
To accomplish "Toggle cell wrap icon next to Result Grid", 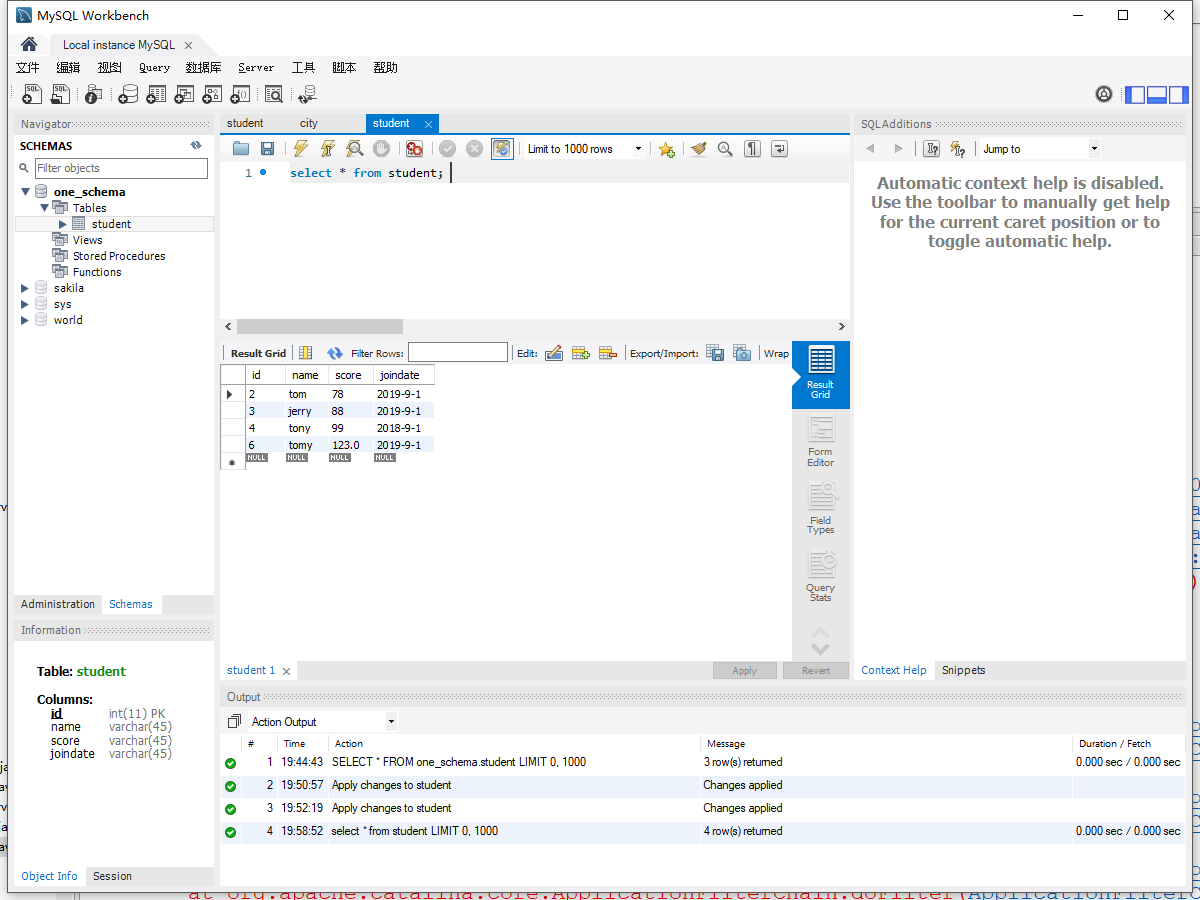I will [306, 353].
